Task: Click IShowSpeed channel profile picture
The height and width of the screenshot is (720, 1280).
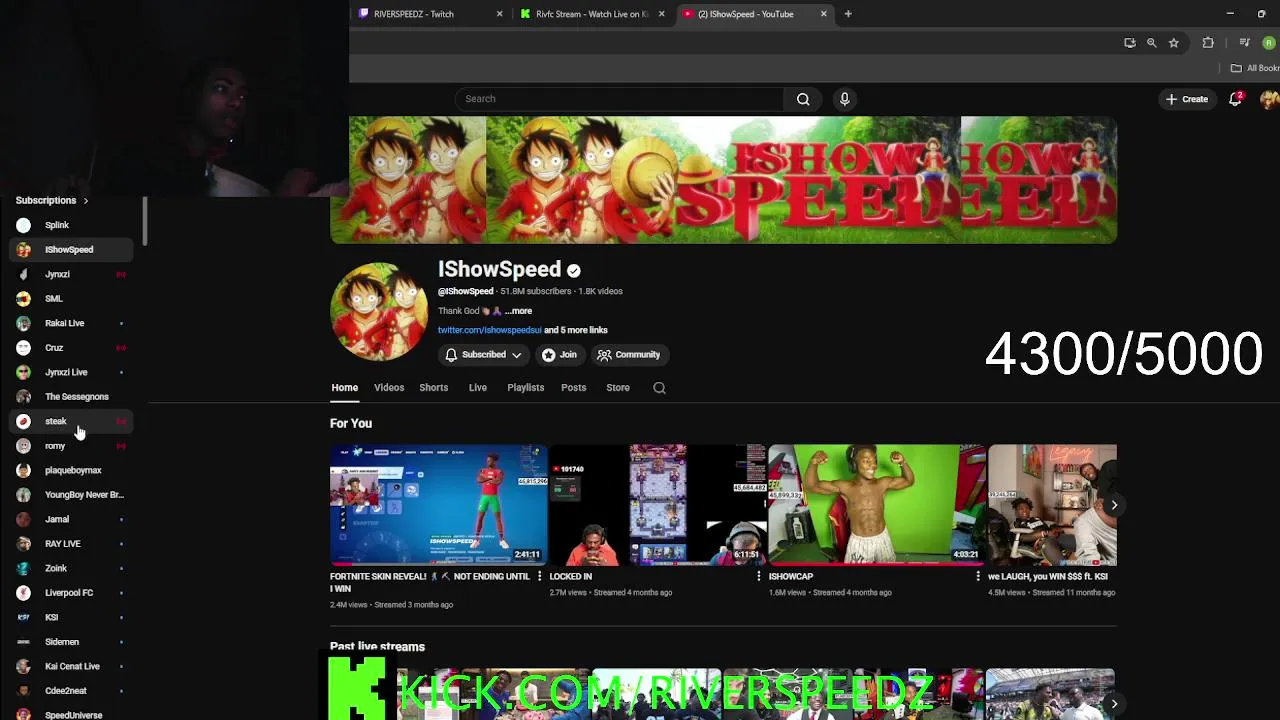Action: (379, 311)
